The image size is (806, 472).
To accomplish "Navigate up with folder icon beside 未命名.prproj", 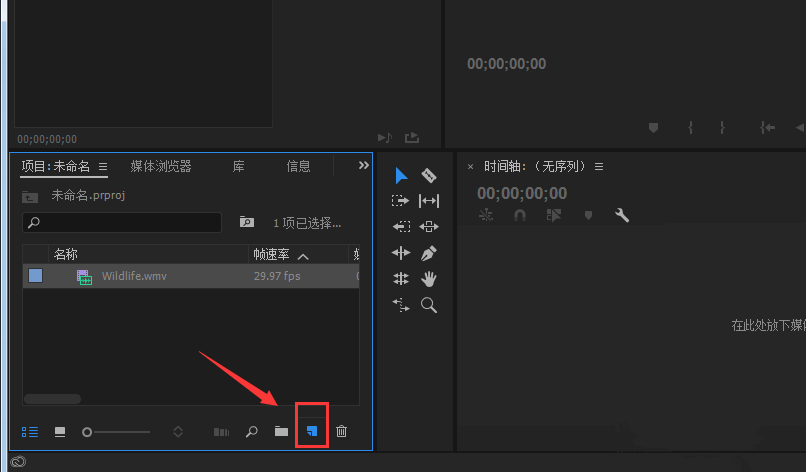I will tap(30, 197).
